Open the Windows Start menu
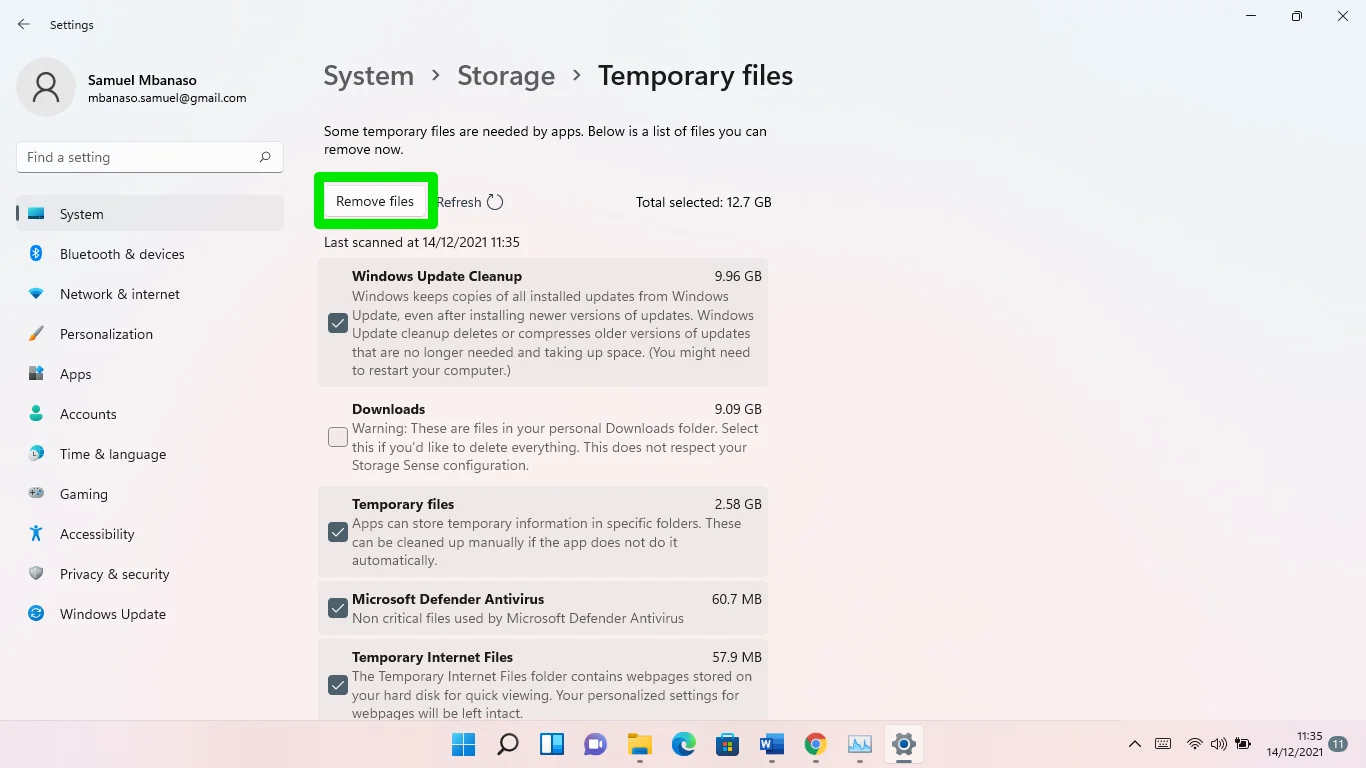Screen dimensions: 1366x768 tap(464, 744)
